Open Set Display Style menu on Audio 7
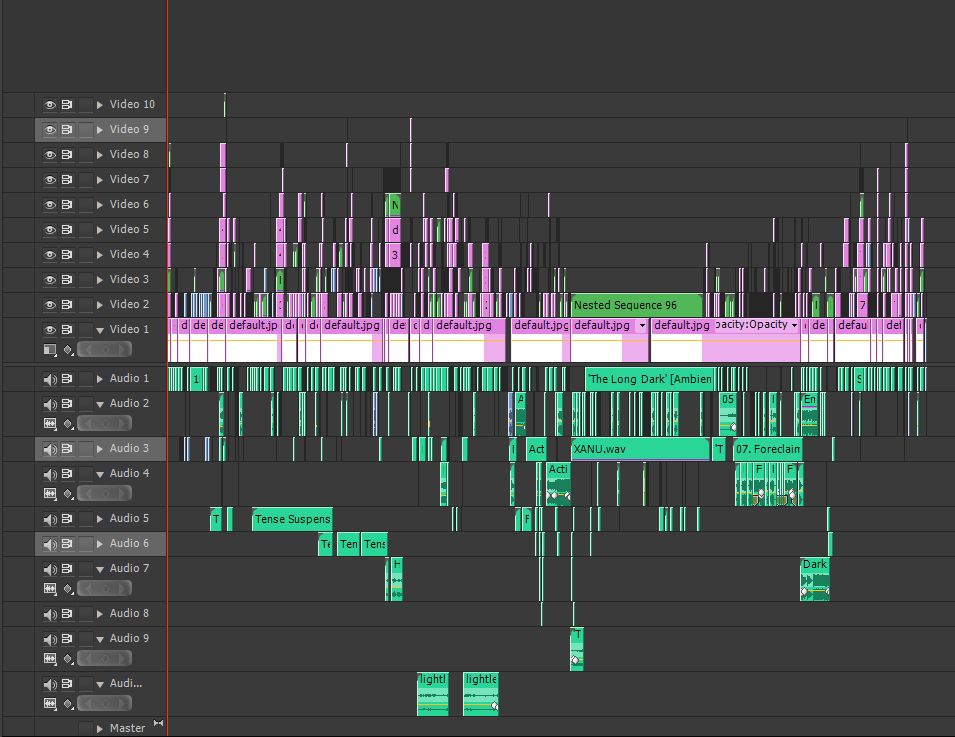The image size is (955, 737). tap(50, 588)
